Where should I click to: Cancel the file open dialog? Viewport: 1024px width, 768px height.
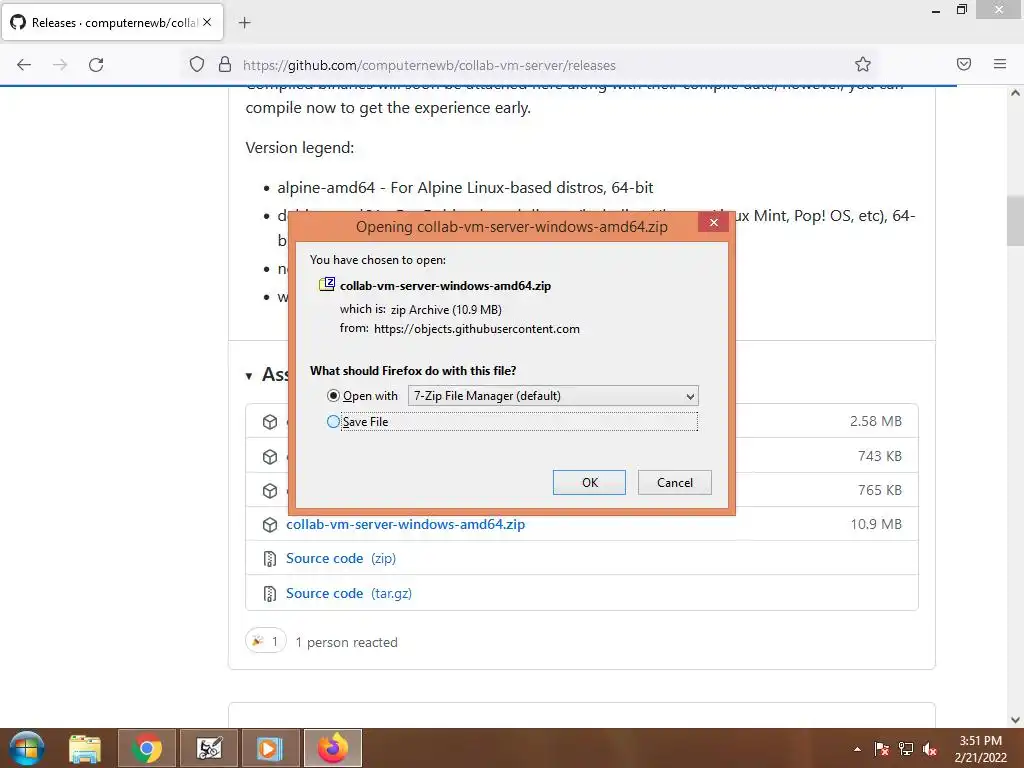tap(675, 483)
